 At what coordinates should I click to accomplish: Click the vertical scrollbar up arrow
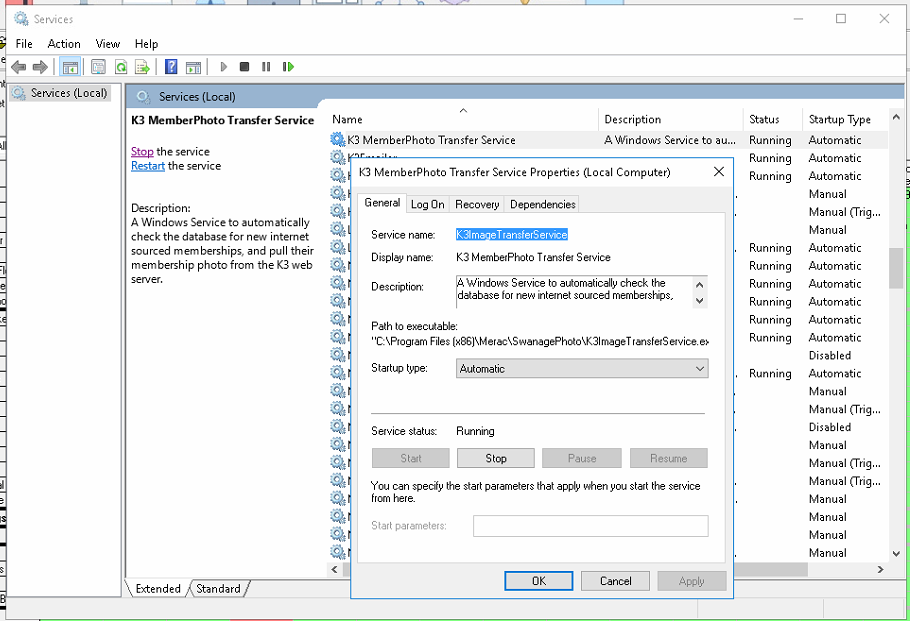pos(896,117)
